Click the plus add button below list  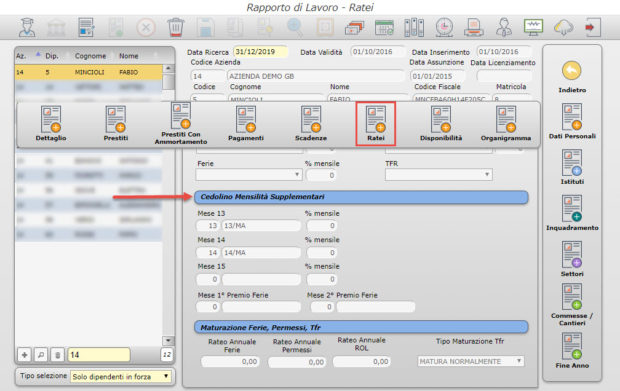[x=25, y=355]
